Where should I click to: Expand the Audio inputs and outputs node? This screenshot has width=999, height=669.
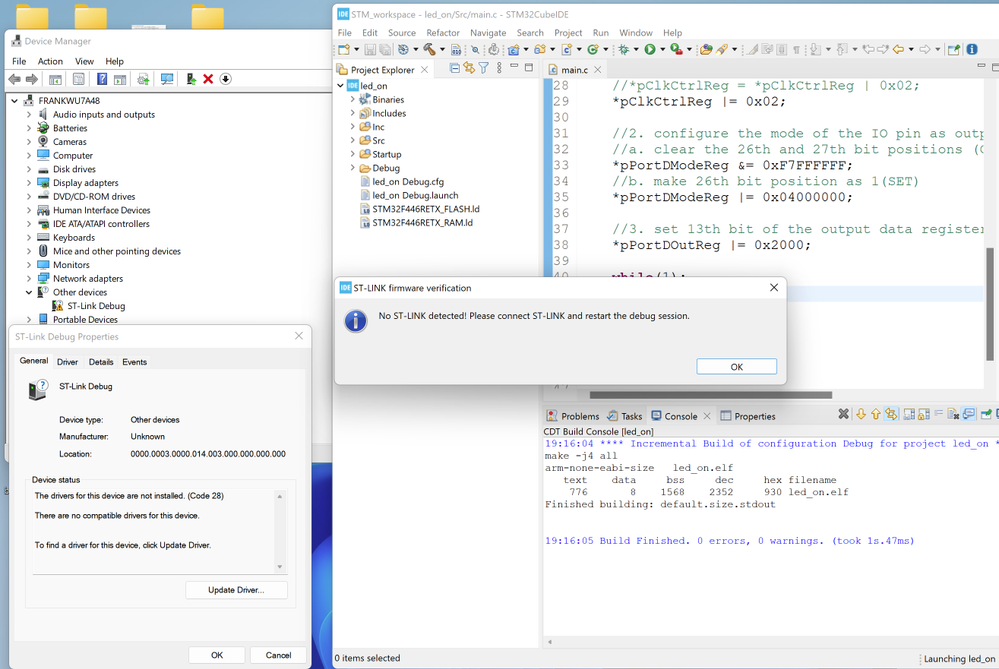tap(29, 115)
